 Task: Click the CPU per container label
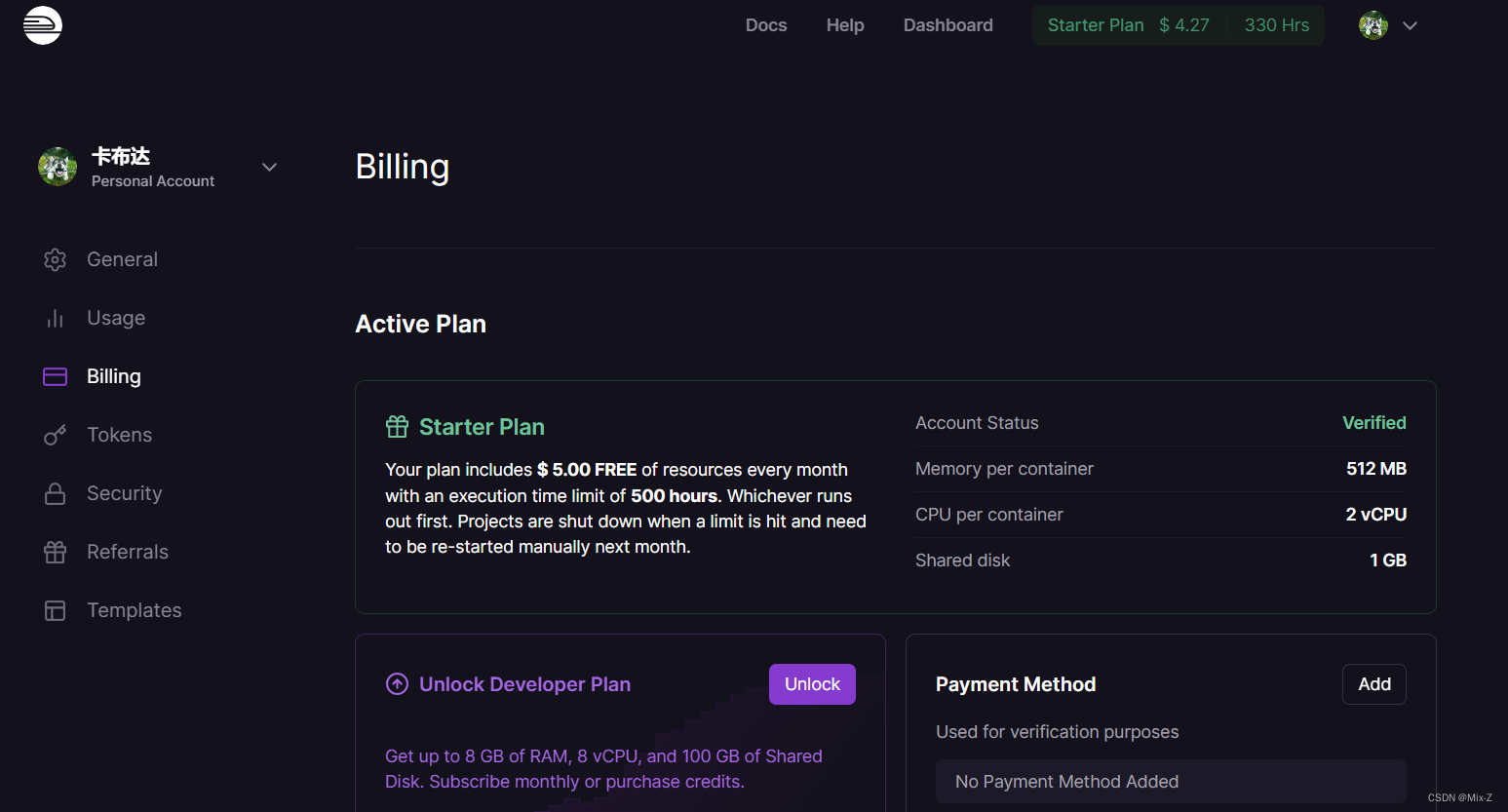(x=989, y=515)
